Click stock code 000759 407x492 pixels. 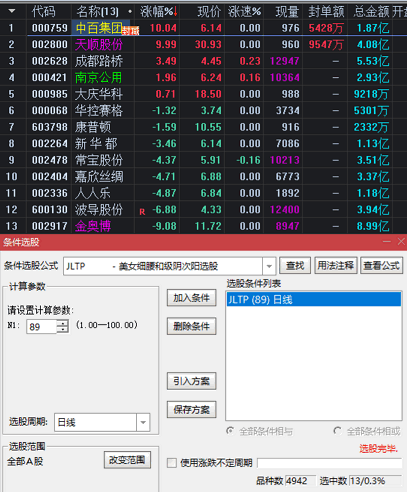click(x=50, y=28)
